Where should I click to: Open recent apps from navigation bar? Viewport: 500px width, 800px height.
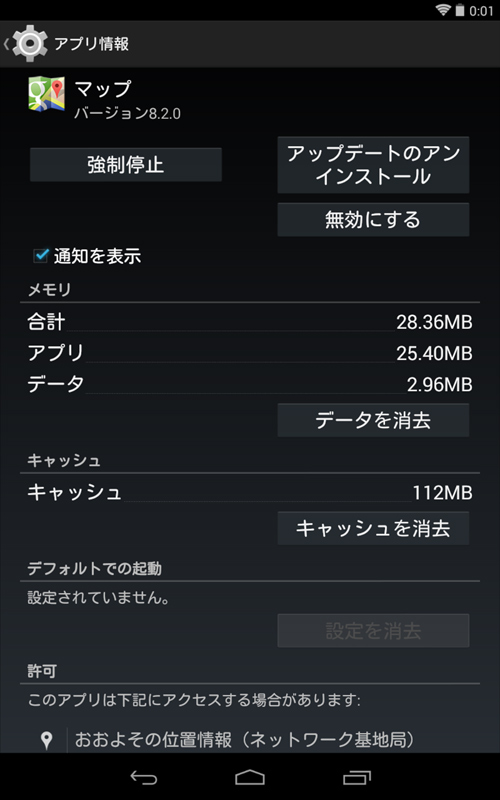[x=357, y=777]
